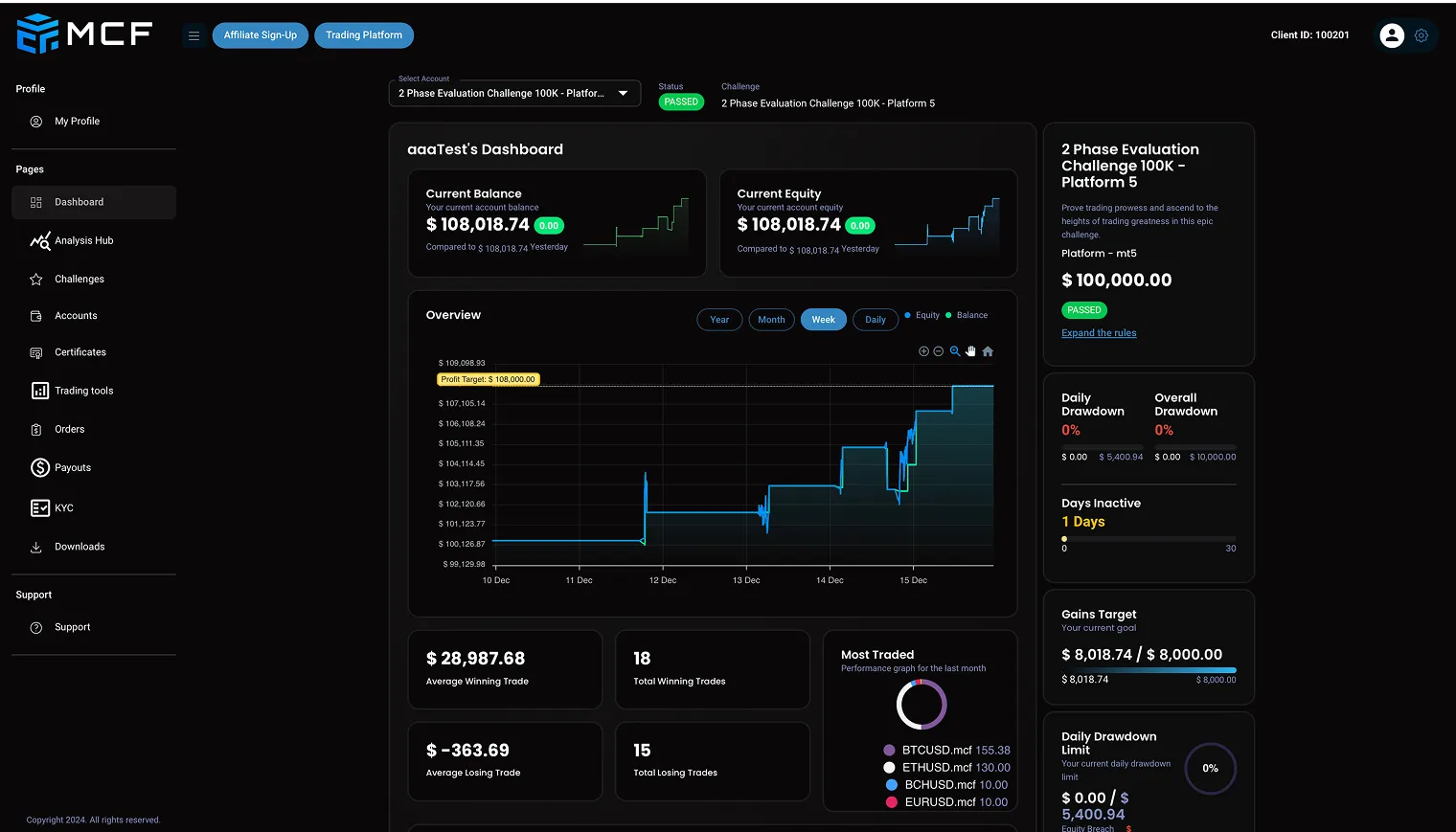The height and width of the screenshot is (832, 1456).
Task: Click the Affiliate Sign-Up button
Action: tap(261, 35)
